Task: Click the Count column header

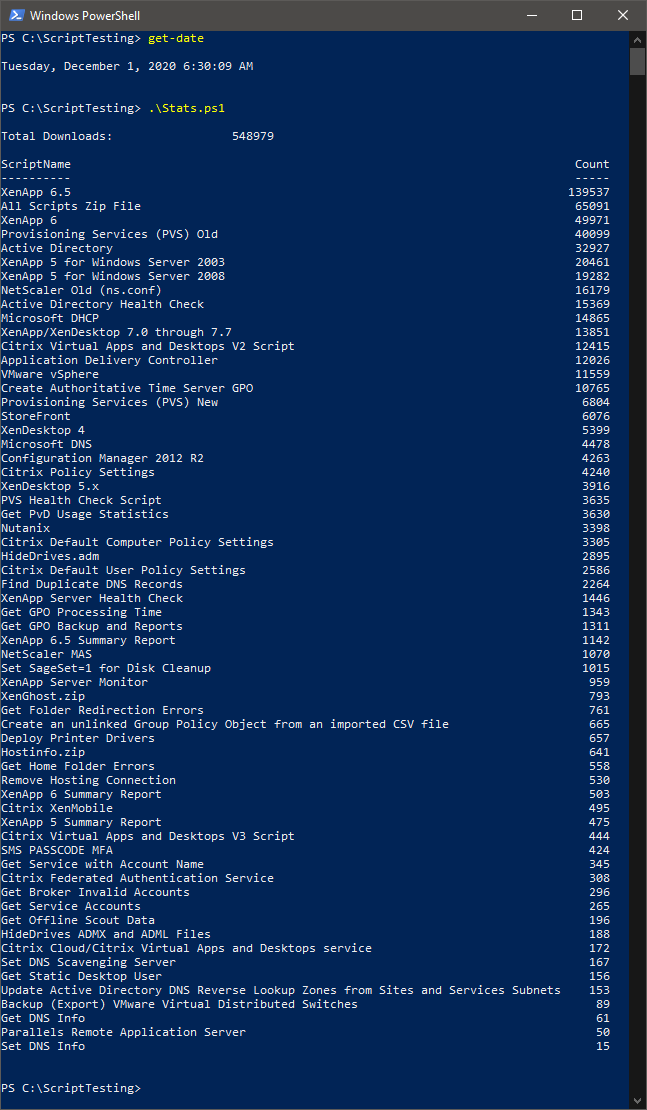Action: coord(592,164)
